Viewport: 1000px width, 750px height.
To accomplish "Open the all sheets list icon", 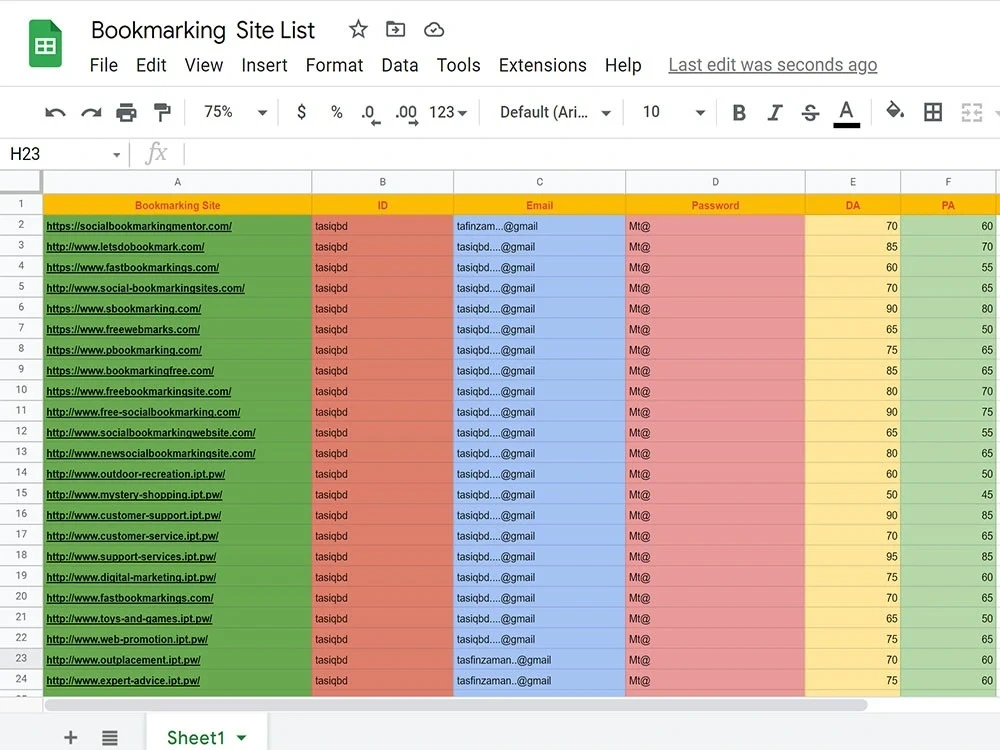I will point(110,738).
